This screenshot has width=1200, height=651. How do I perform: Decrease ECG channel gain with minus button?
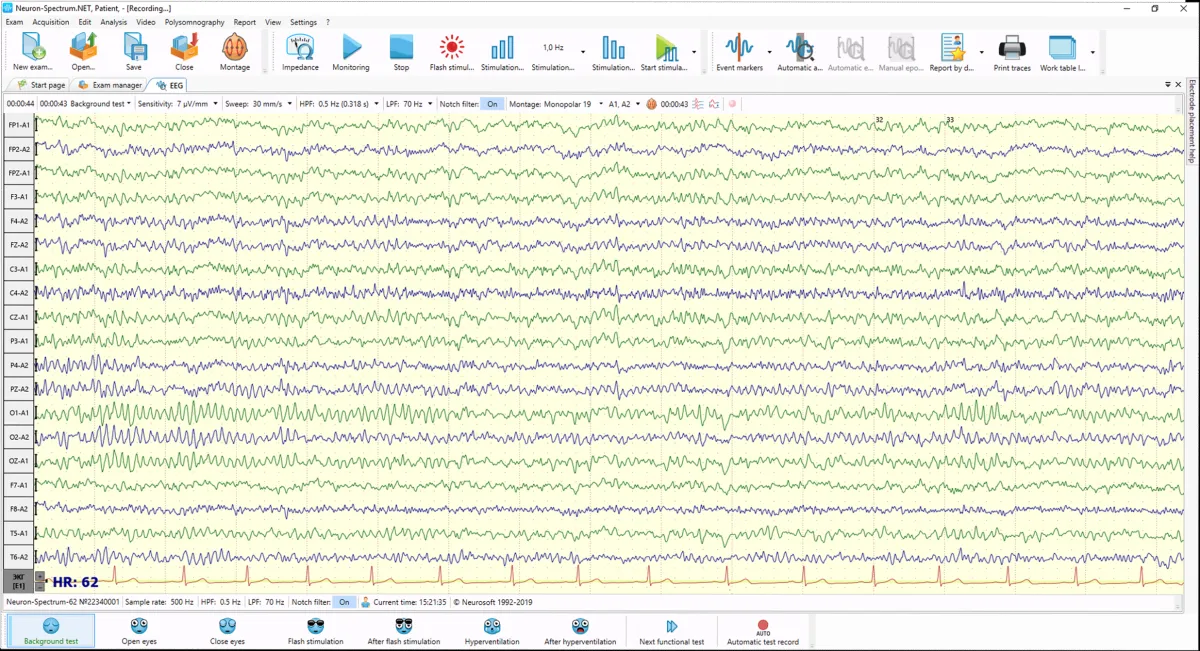pos(40,586)
